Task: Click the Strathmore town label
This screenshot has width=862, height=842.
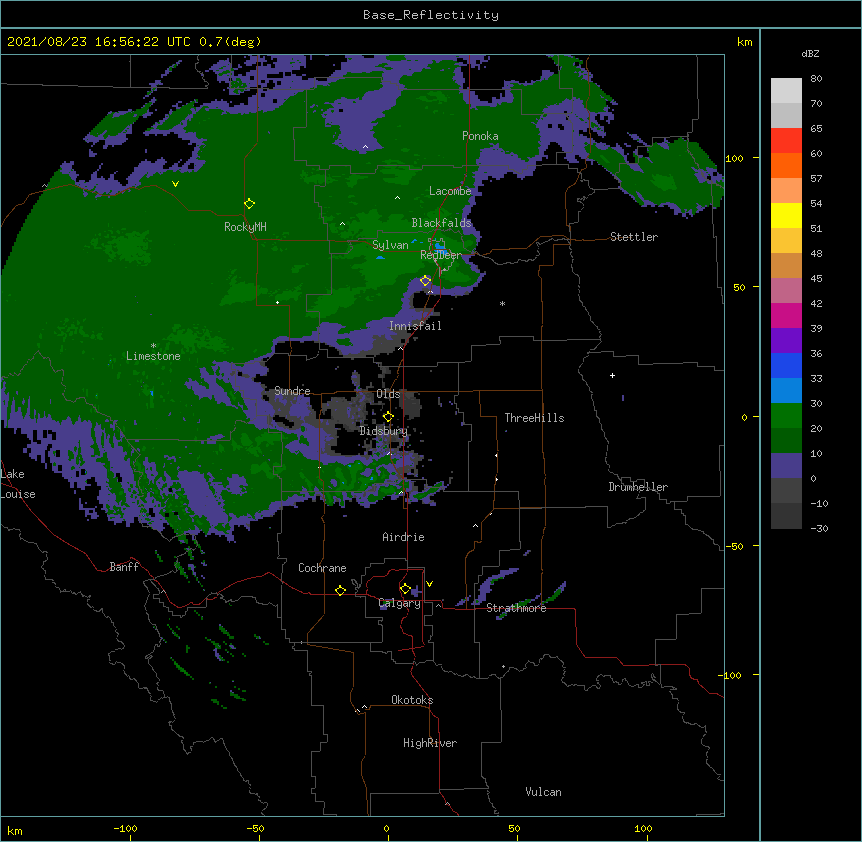Action: coord(516,608)
